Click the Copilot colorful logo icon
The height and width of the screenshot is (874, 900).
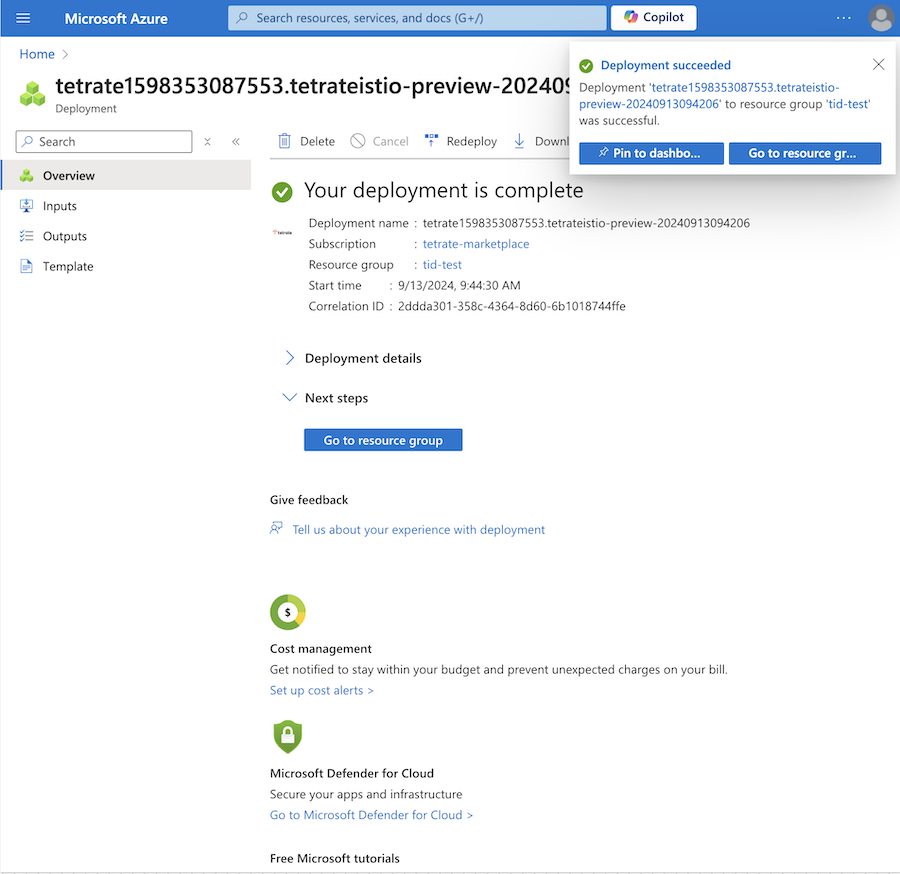coord(631,17)
